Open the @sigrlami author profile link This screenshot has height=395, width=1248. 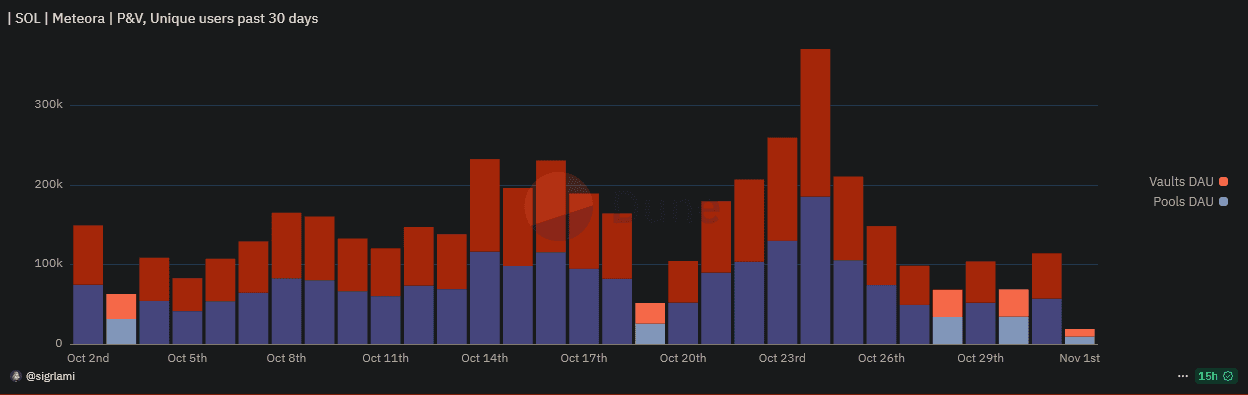pos(50,376)
